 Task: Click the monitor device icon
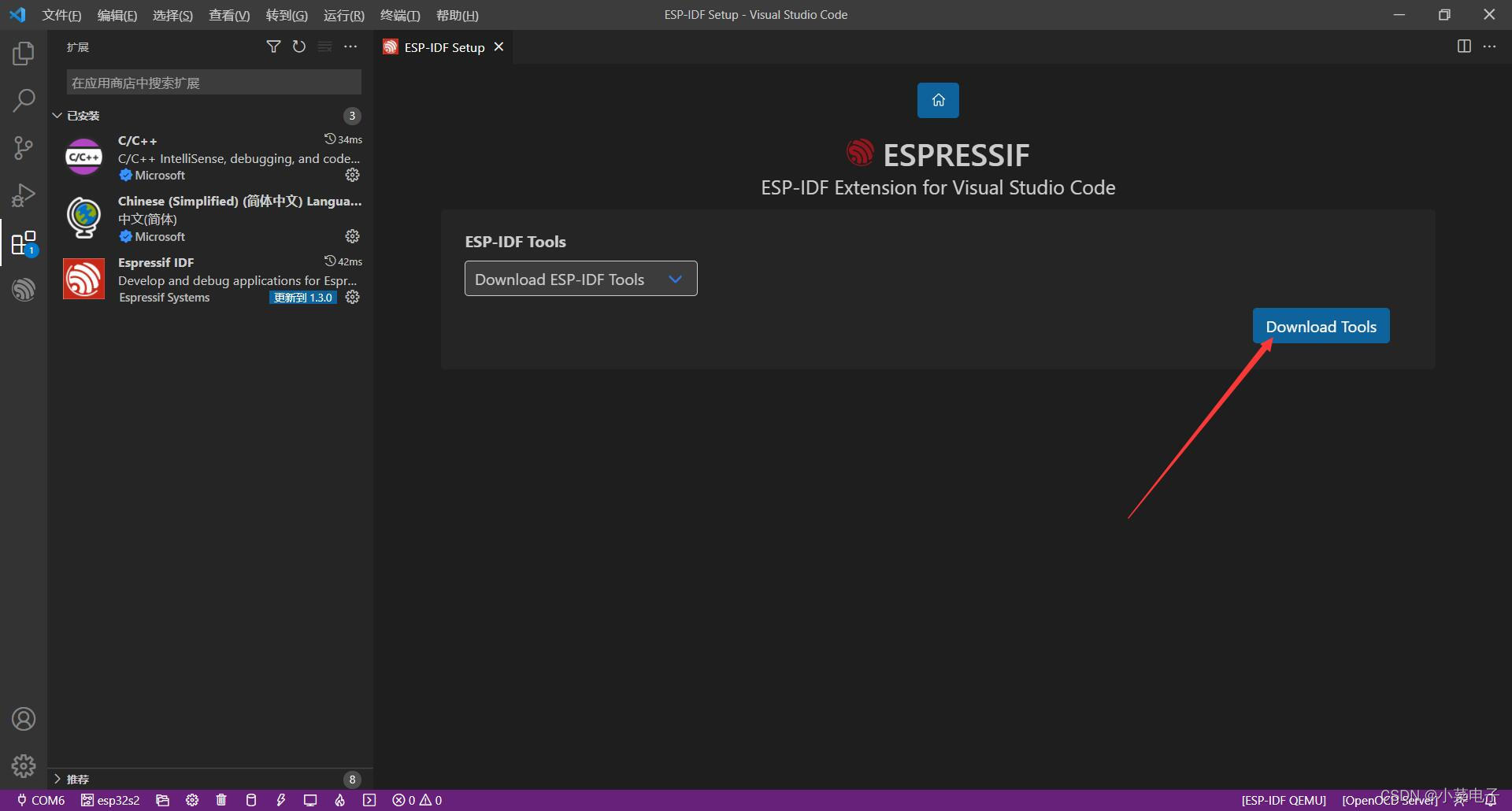tap(310, 800)
